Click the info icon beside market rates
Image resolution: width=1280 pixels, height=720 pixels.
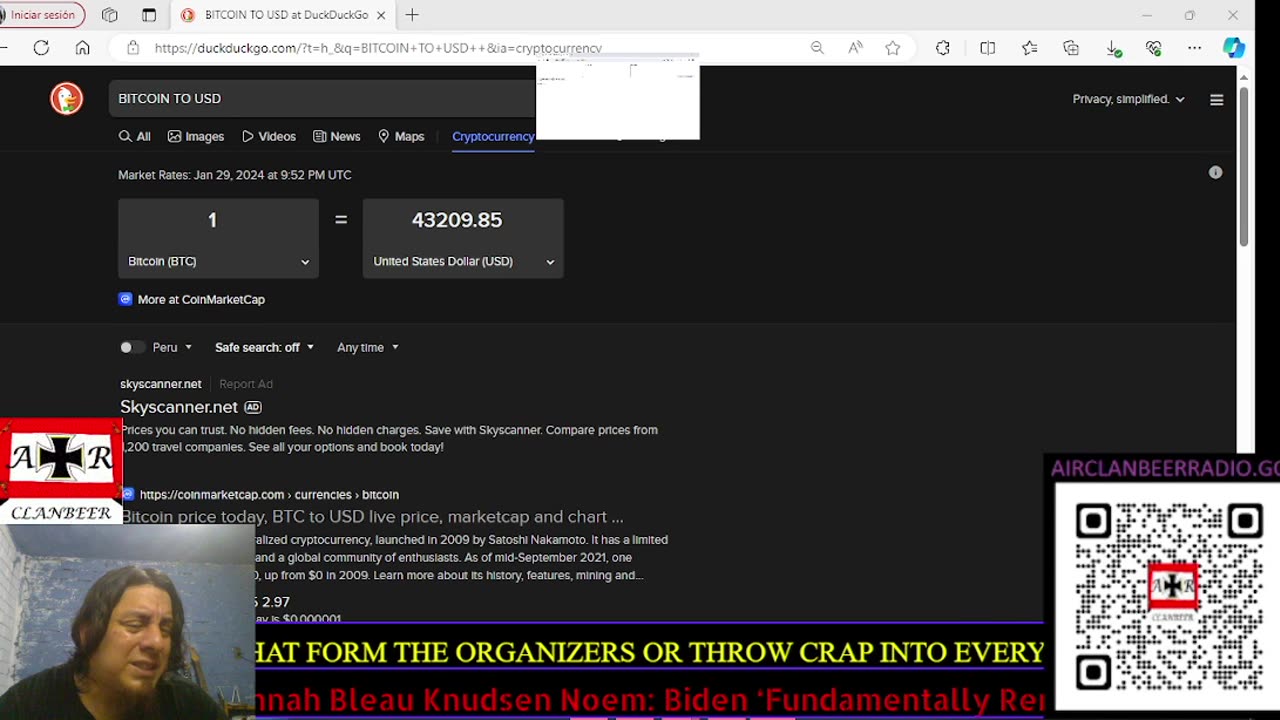[x=1215, y=172]
